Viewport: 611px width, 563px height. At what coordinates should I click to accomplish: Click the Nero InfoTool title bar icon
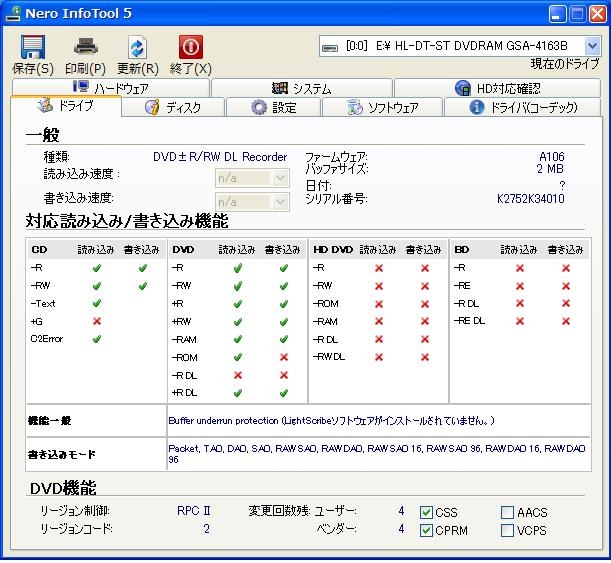13,14
